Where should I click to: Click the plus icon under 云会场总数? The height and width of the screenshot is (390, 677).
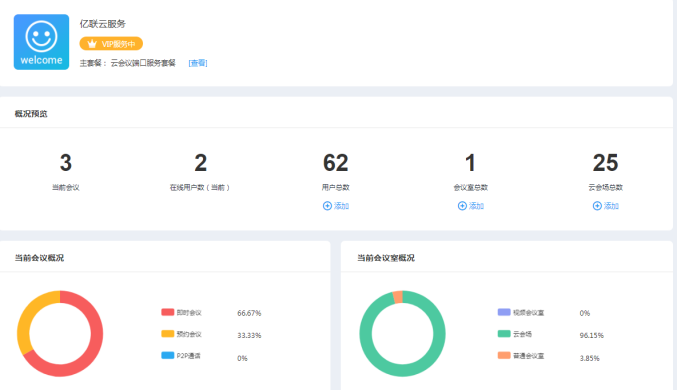pos(597,206)
